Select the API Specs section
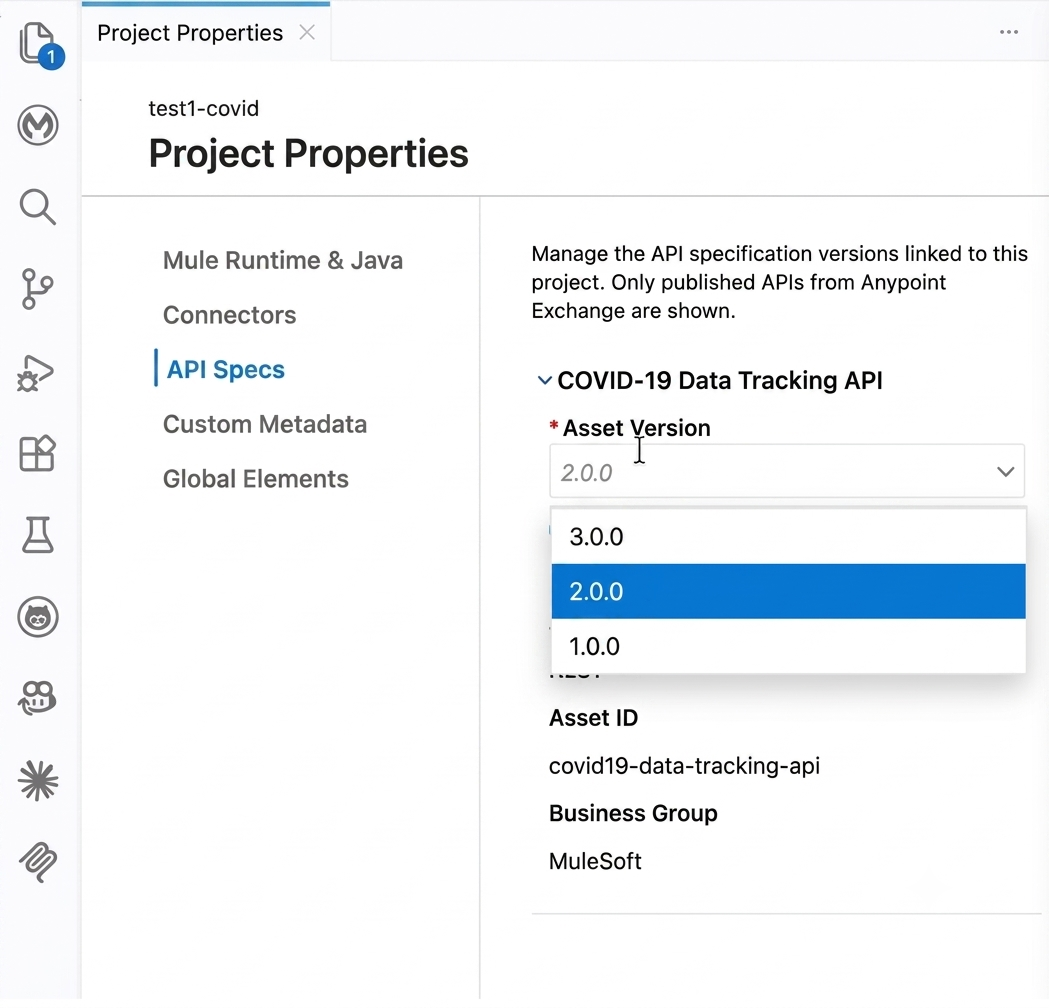The image size is (1049, 1008). pos(225,369)
